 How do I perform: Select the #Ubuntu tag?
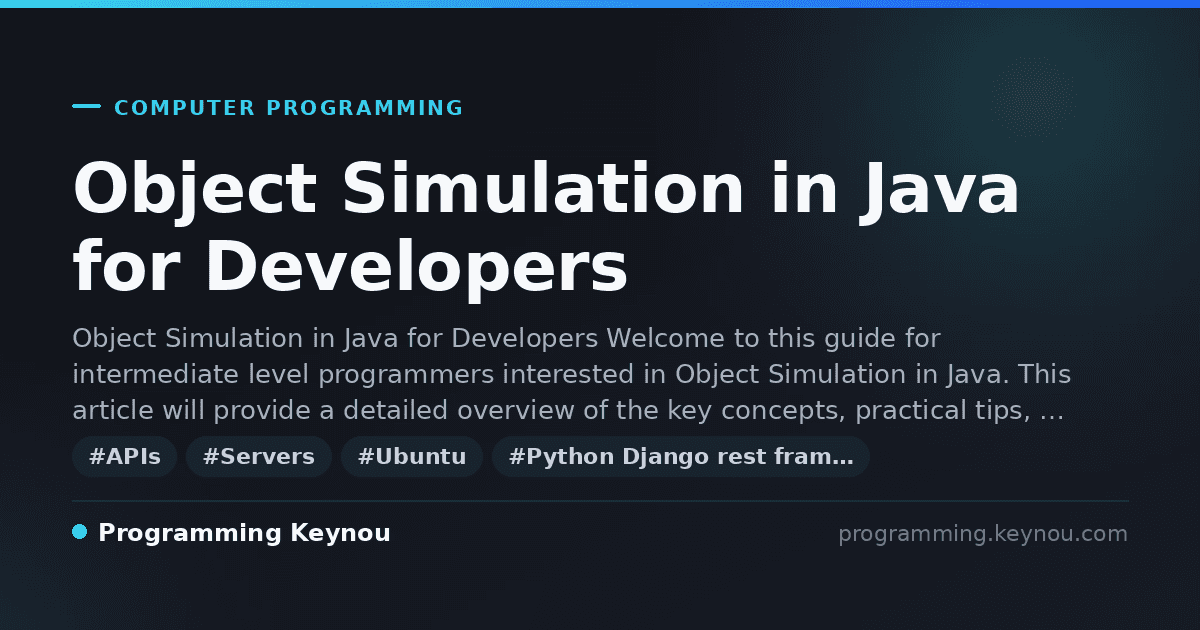click(412, 457)
